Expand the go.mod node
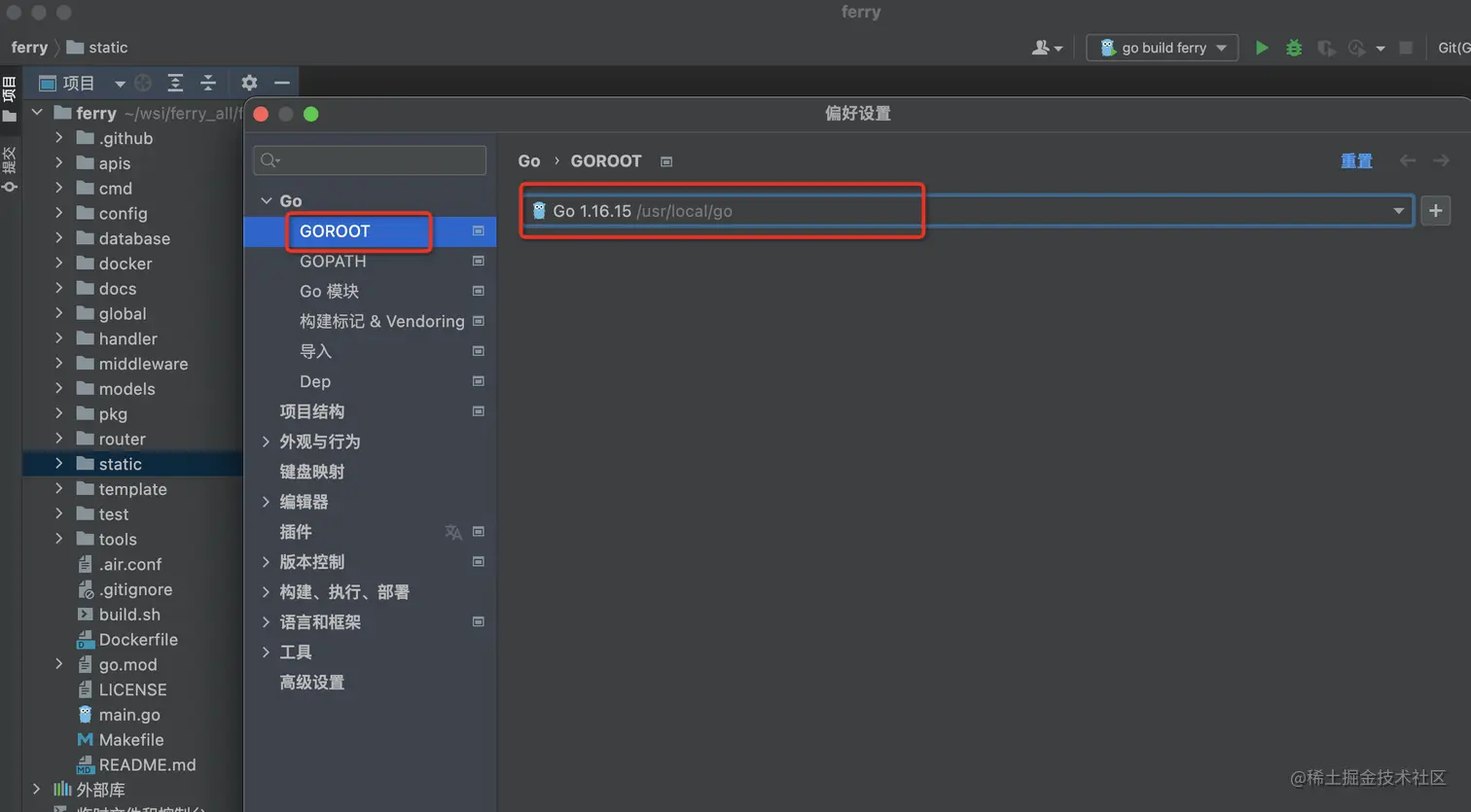1471x812 pixels. tap(59, 664)
